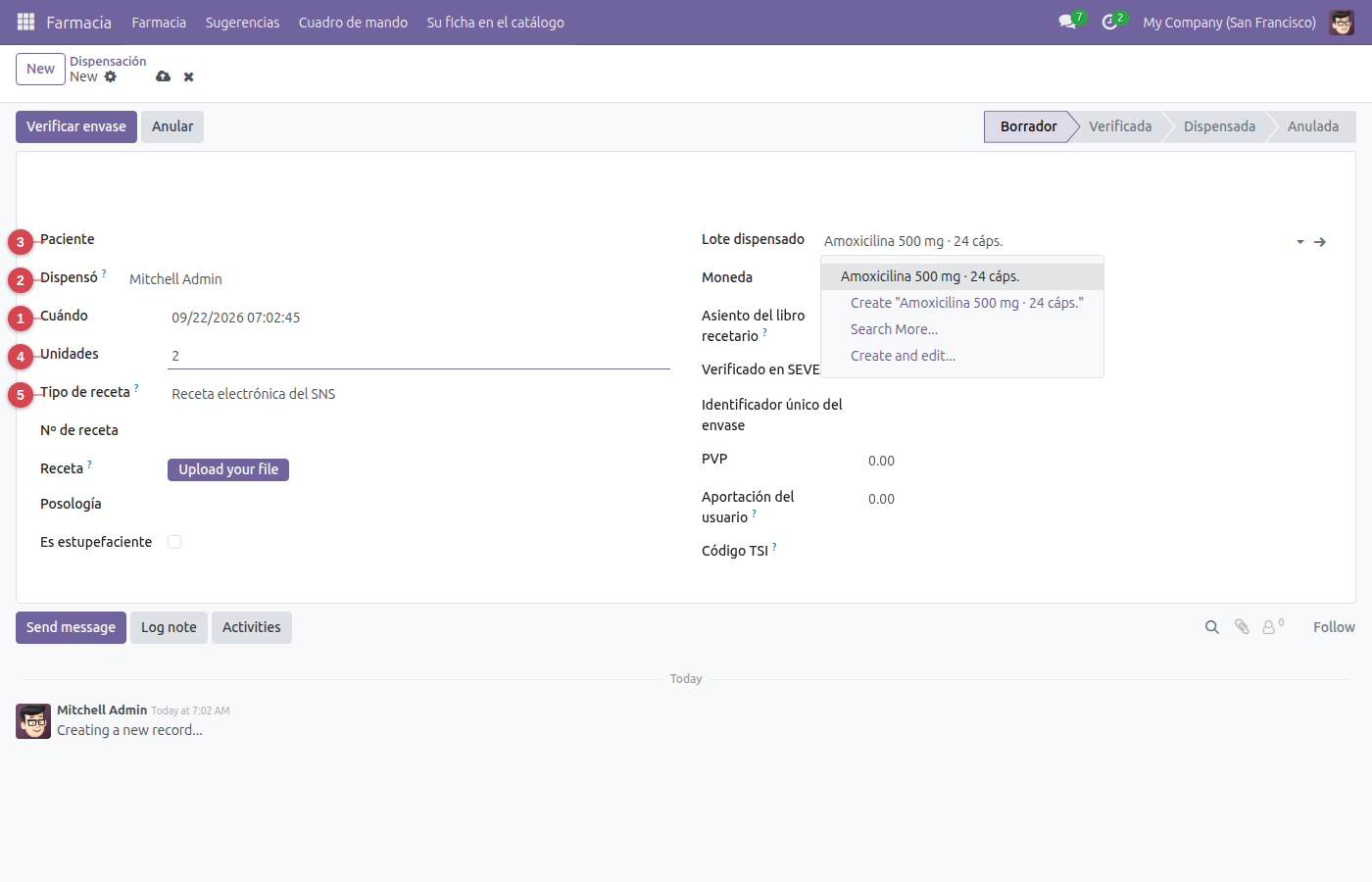Open the conversations chat bubble icon
This screenshot has width=1372, height=882.
coord(1067,22)
